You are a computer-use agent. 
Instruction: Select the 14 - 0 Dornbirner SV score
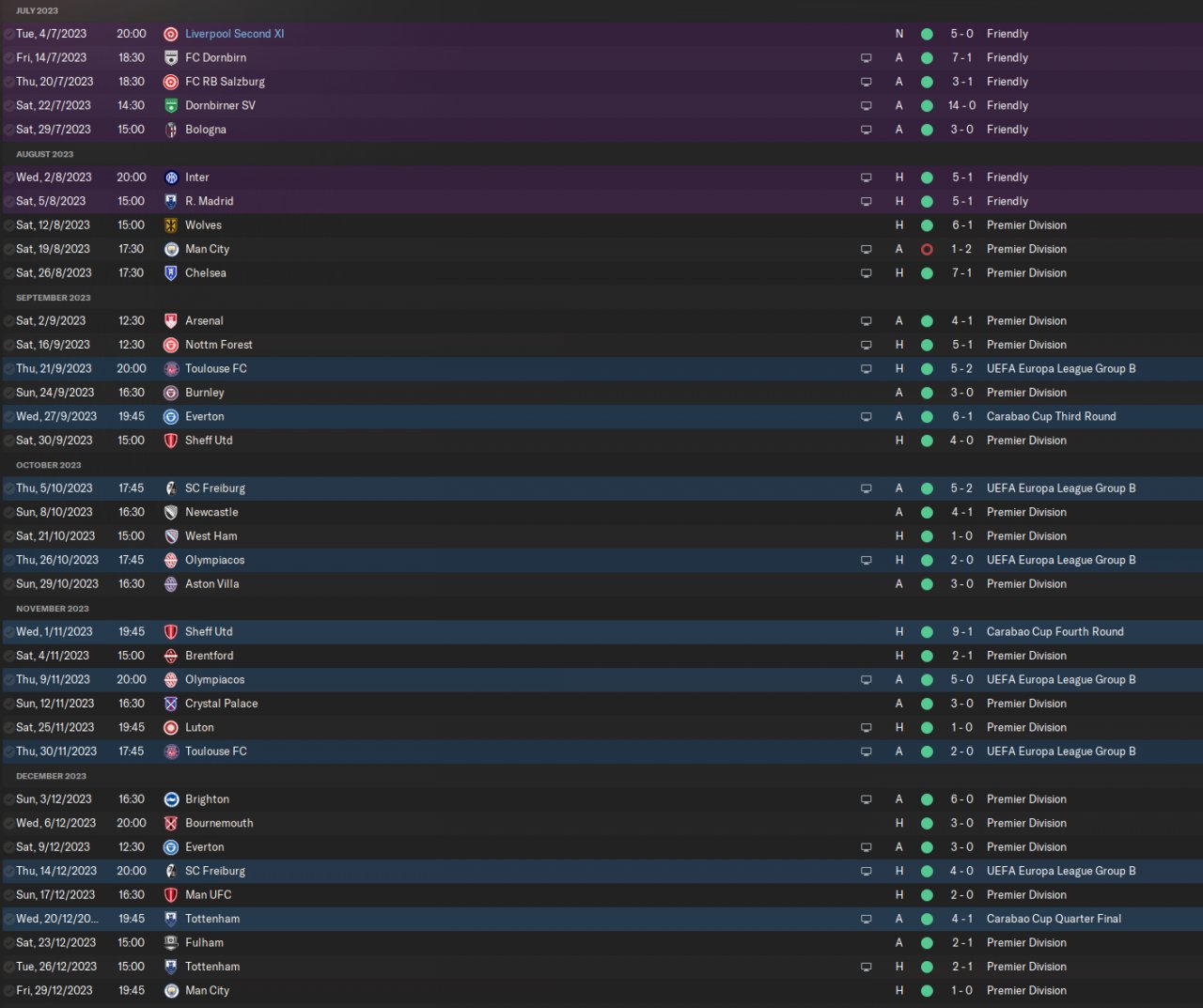(x=961, y=106)
